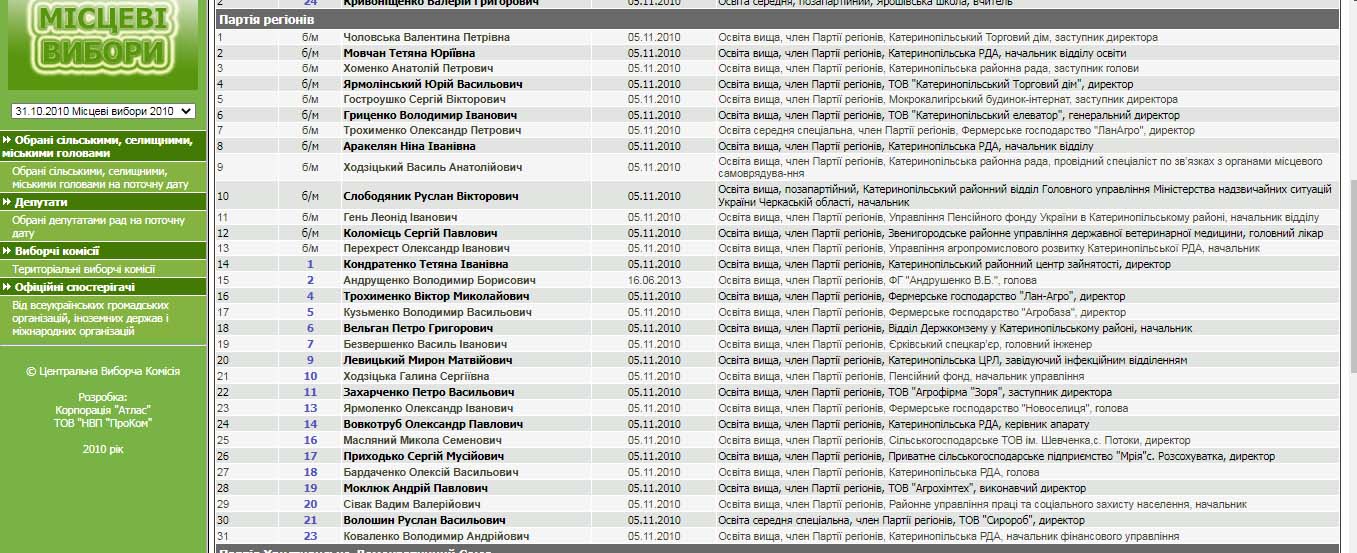This screenshot has width=1357, height=553.
Task: Click ТОВ "НВП "ПроКом" developer text
Action: coord(103,423)
